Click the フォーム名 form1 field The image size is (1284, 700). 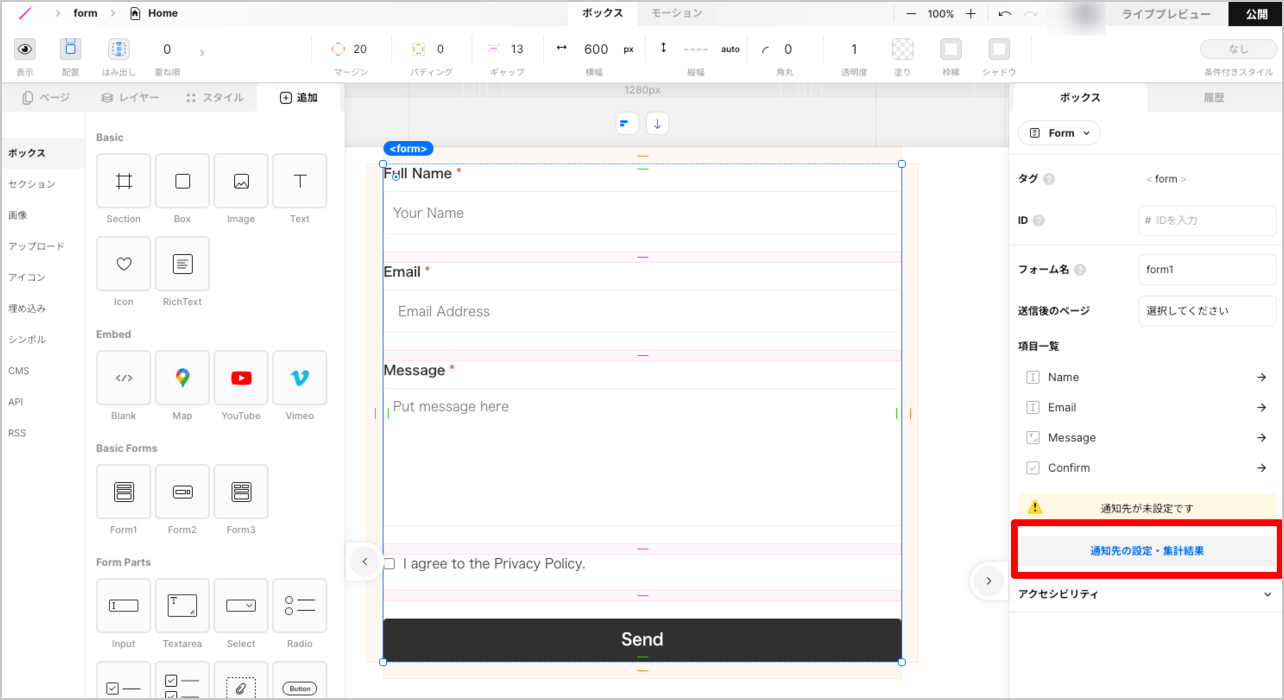pyautogui.click(x=1207, y=269)
